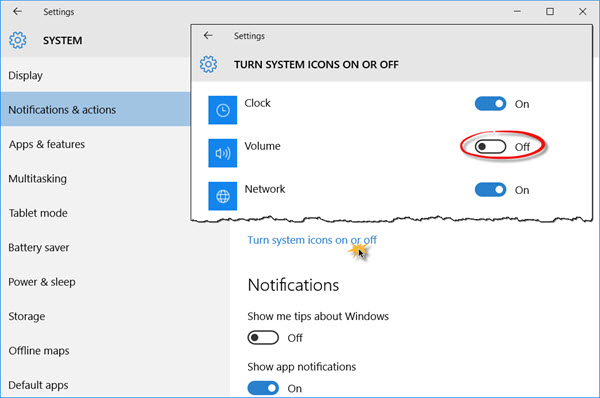Enable the Volume system icon toggle
Viewport: 600px width, 398px height.
point(490,147)
